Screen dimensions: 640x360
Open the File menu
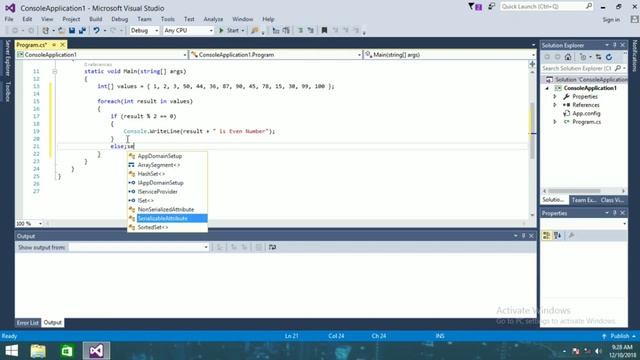tap(9, 19)
